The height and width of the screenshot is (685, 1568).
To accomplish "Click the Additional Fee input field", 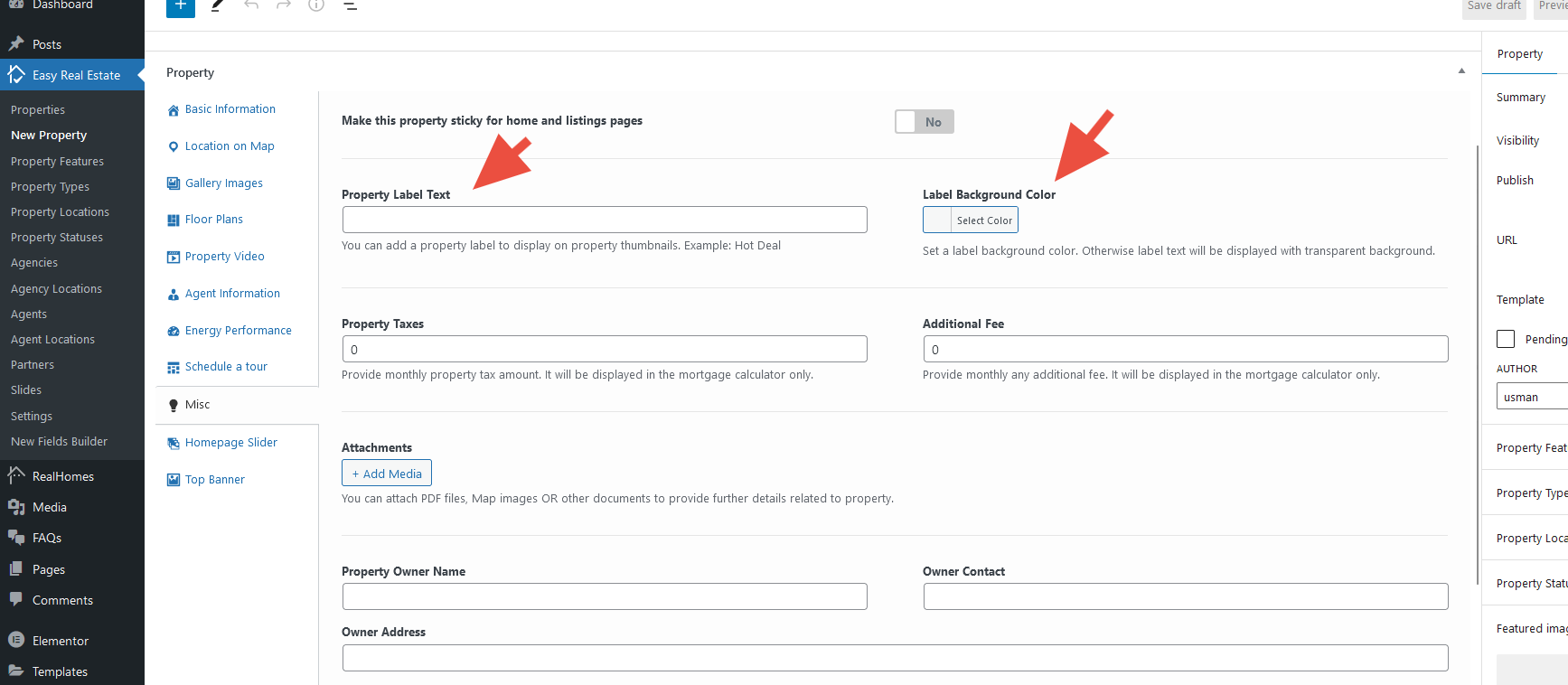I will tap(1186, 349).
